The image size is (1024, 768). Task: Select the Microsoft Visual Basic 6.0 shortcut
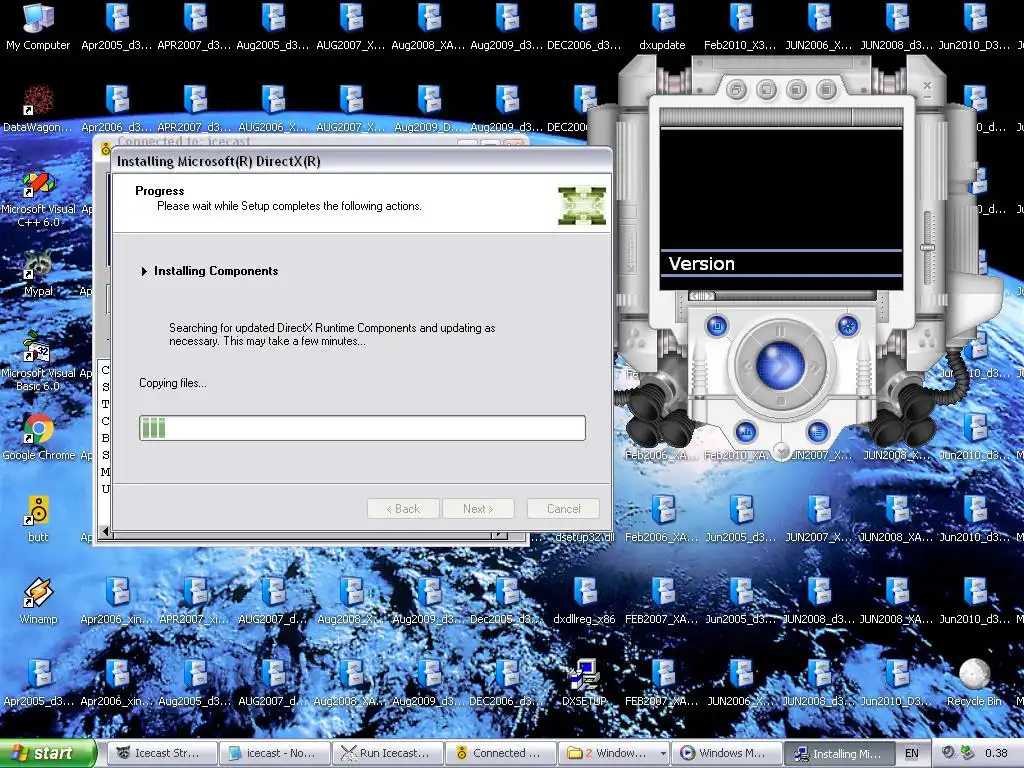pyautogui.click(x=38, y=361)
